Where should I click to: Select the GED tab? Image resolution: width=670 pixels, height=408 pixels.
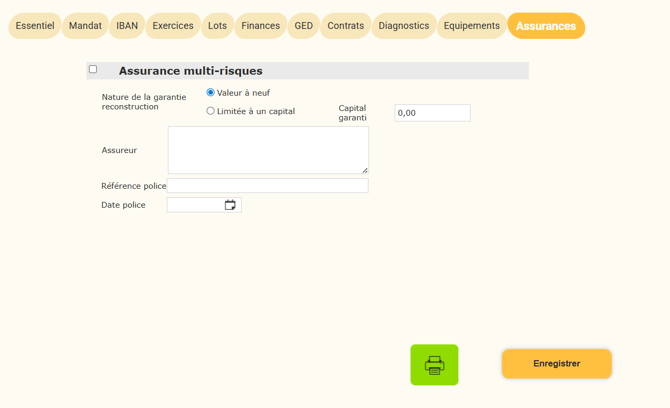click(x=304, y=26)
